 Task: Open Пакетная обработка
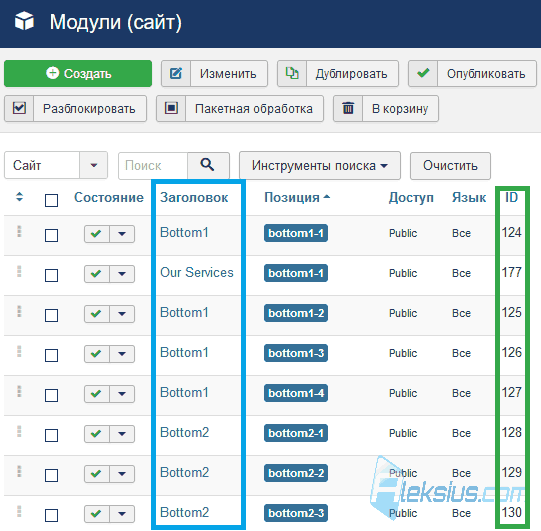click(x=240, y=109)
